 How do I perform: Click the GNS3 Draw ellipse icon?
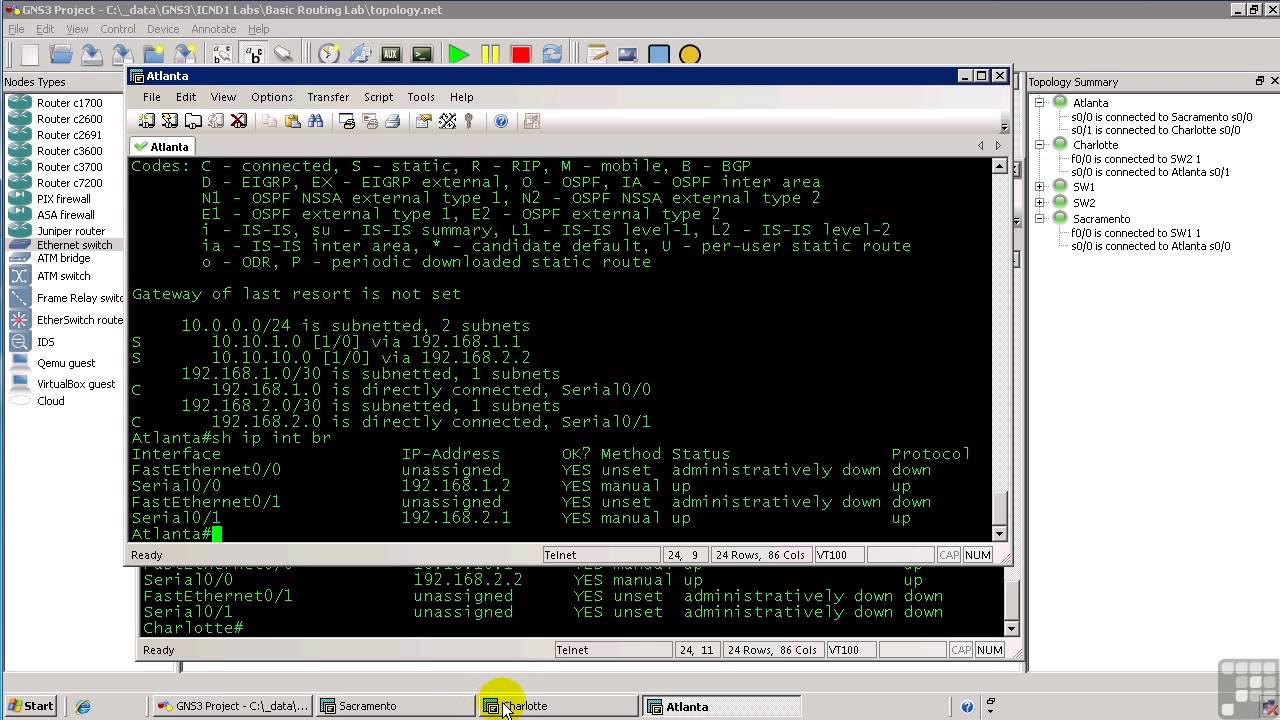pos(690,54)
